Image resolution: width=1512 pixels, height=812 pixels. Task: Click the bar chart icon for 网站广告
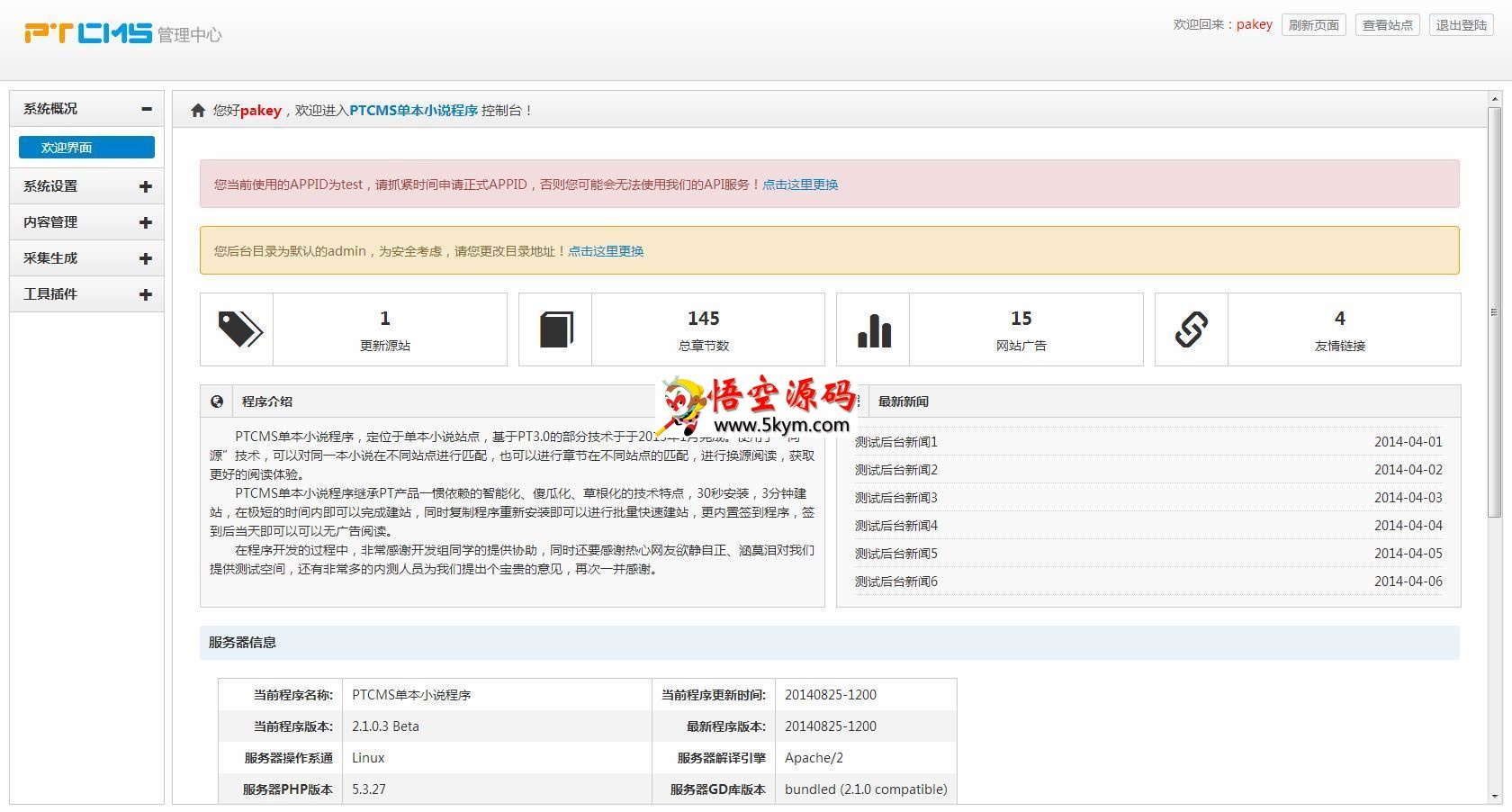[x=874, y=329]
